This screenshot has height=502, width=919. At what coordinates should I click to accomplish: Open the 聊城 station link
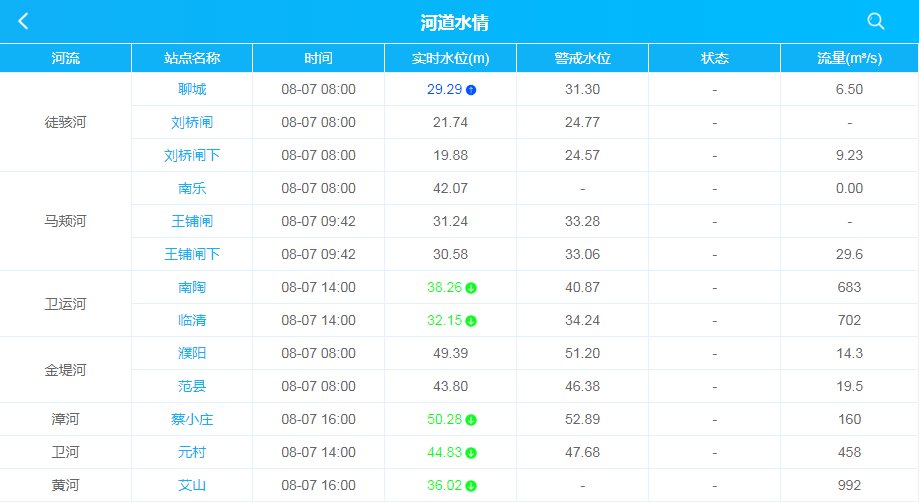[x=192, y=89]
